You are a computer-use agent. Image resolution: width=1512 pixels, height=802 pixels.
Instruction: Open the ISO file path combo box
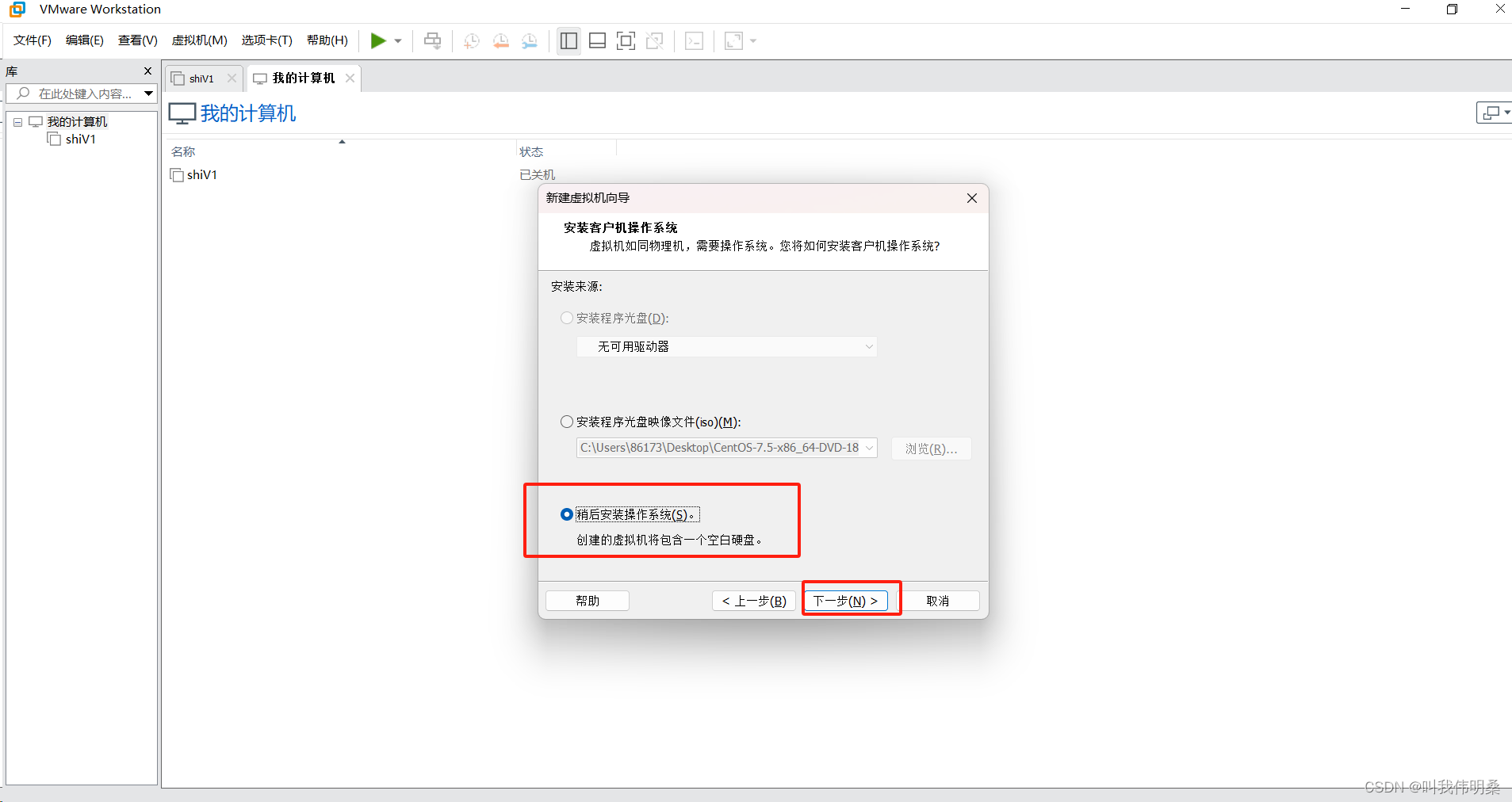(x=727, y=448)
